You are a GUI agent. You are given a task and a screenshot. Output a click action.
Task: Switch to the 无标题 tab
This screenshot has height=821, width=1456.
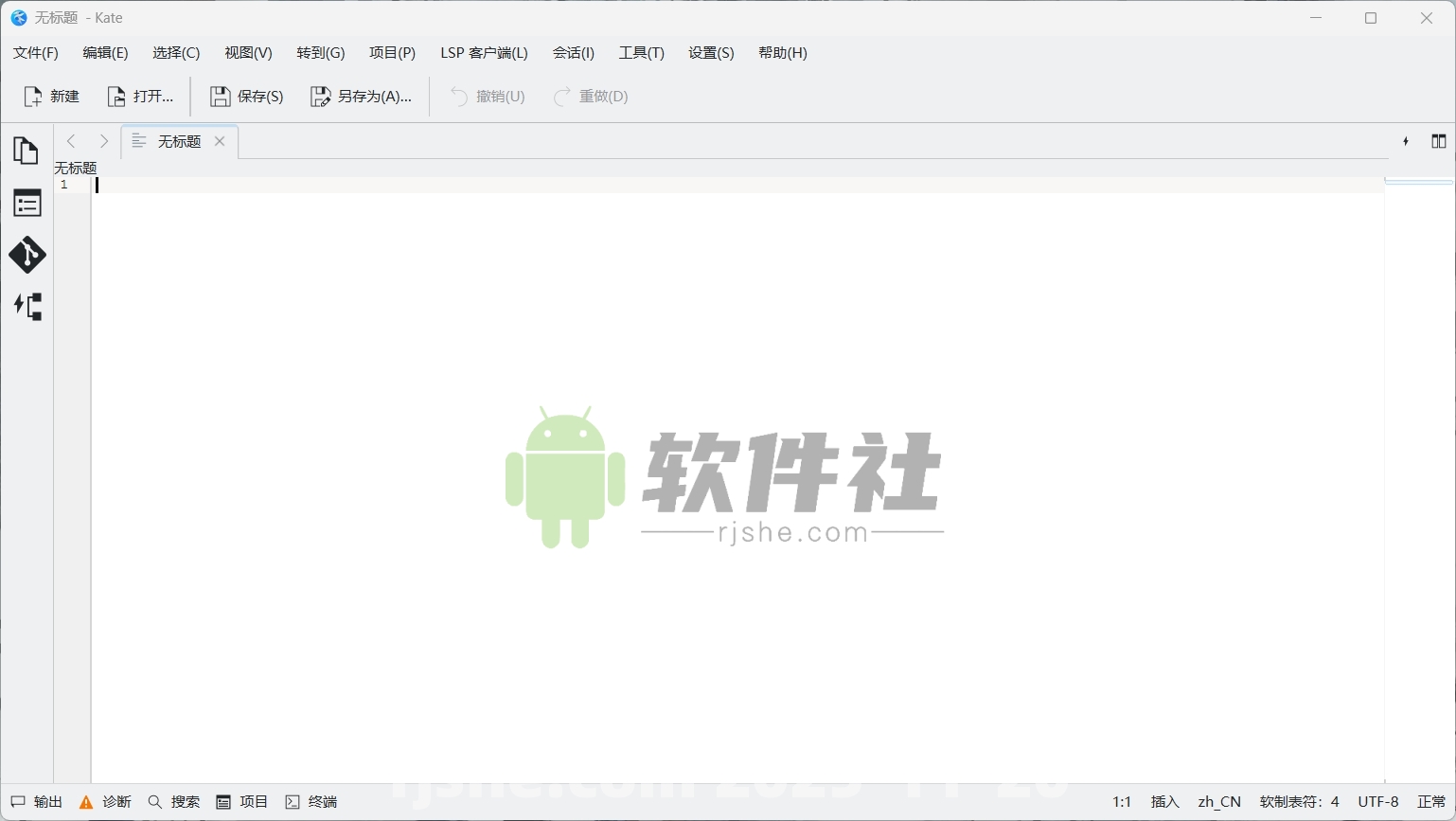(180, 140)
